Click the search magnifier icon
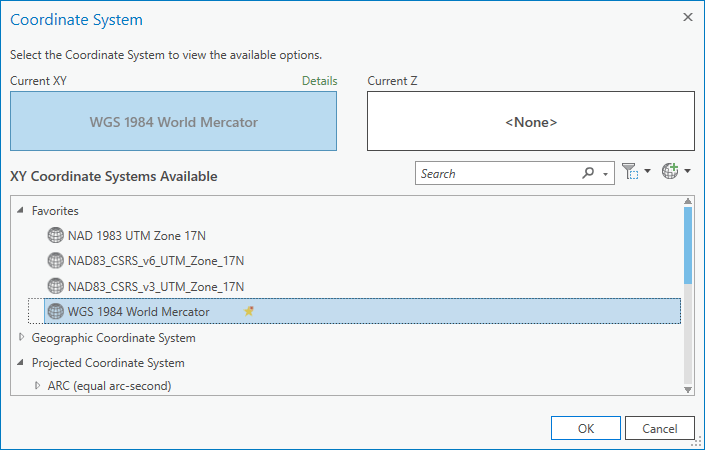This screenshot has width=705, height=450. (588, 173)
